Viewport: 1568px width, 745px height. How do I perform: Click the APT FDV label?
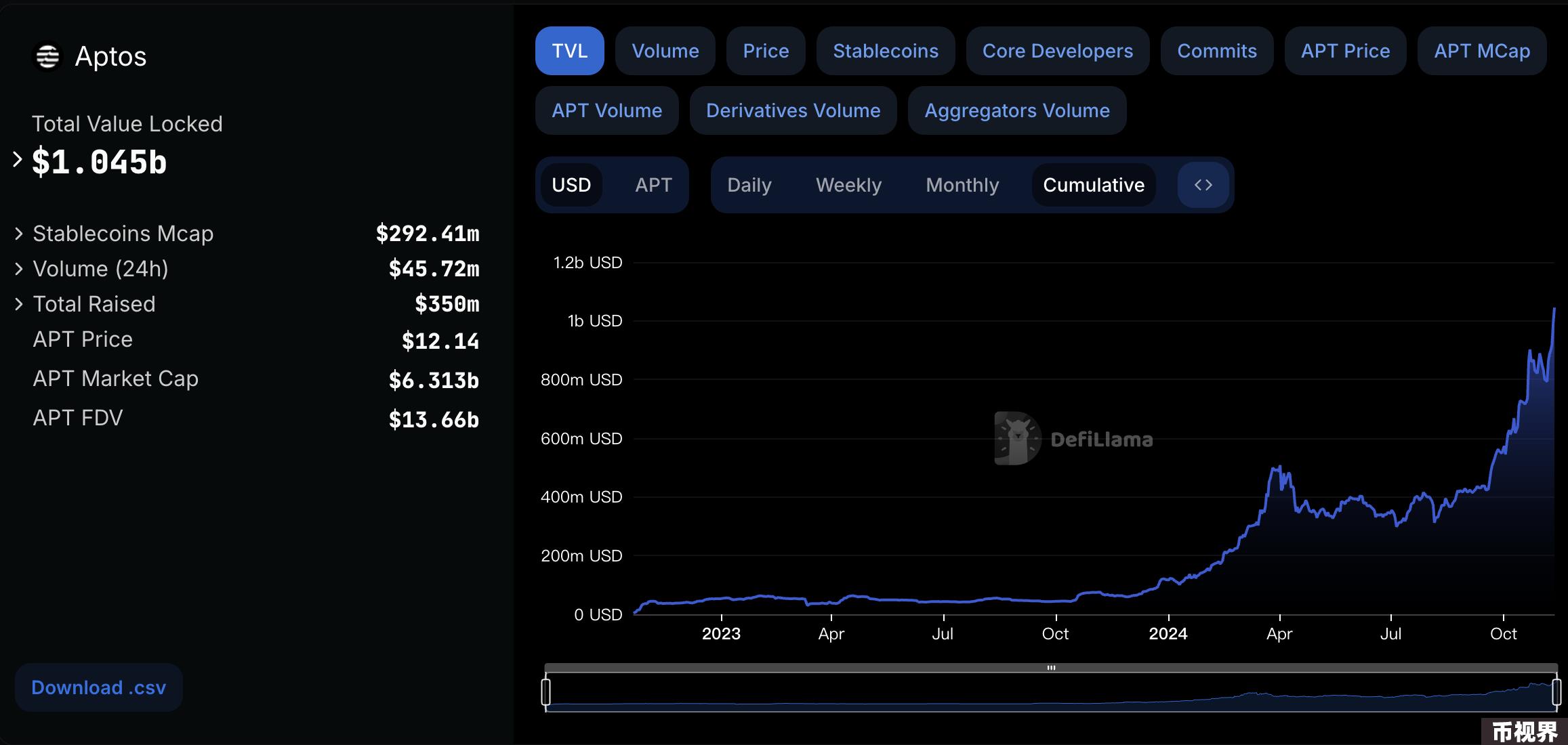(x=78, y=418)
